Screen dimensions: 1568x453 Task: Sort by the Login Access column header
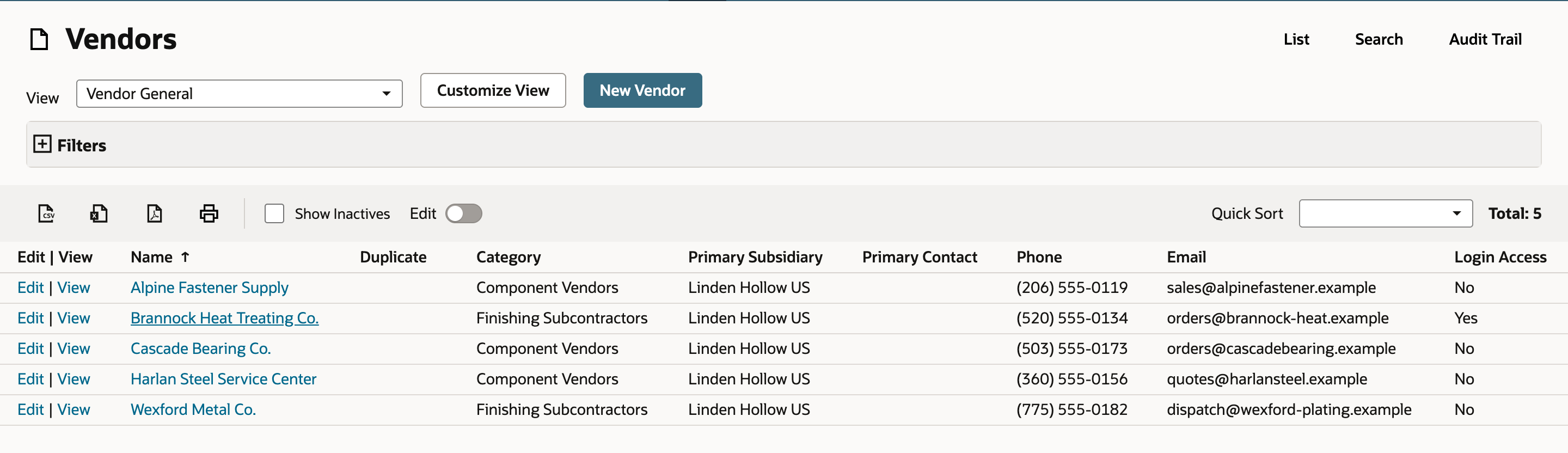(1500, 257)
